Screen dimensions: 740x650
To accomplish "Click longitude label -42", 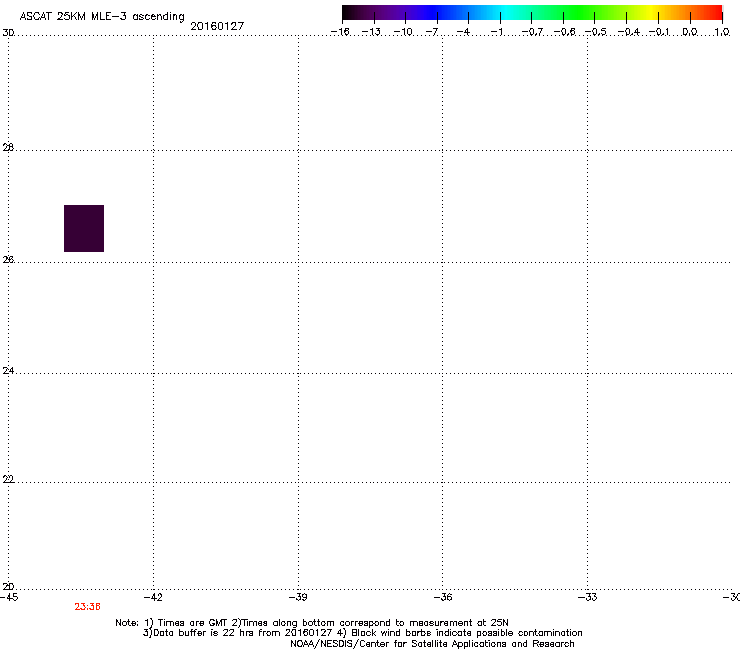I will (x=153, y=597).
